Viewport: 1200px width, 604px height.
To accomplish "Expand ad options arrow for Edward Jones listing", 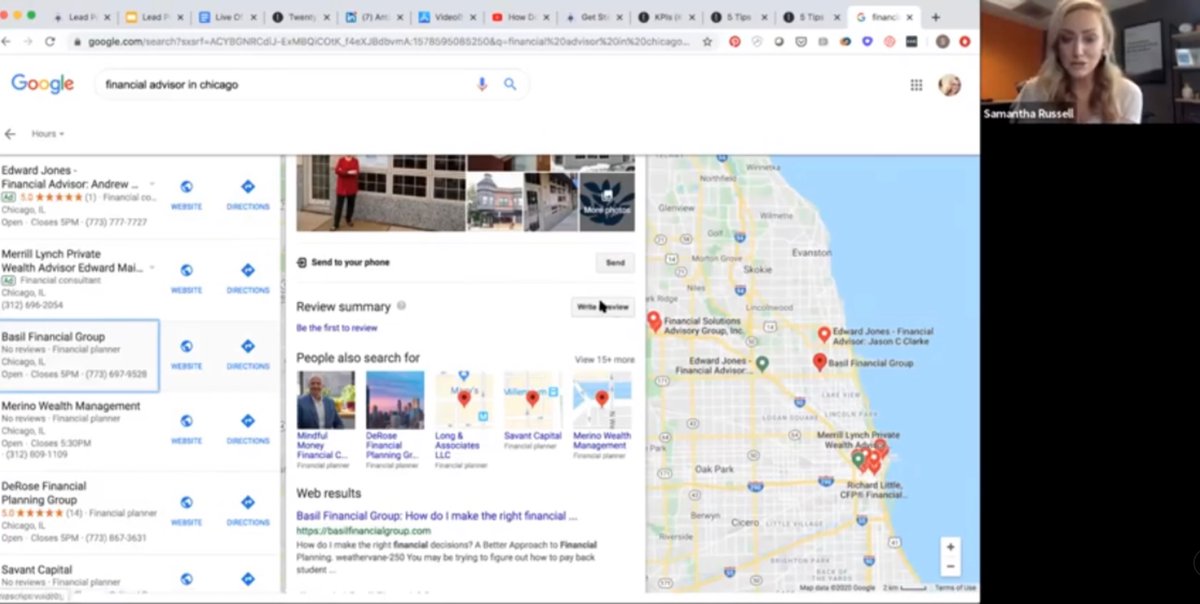I will coord(152,184).
